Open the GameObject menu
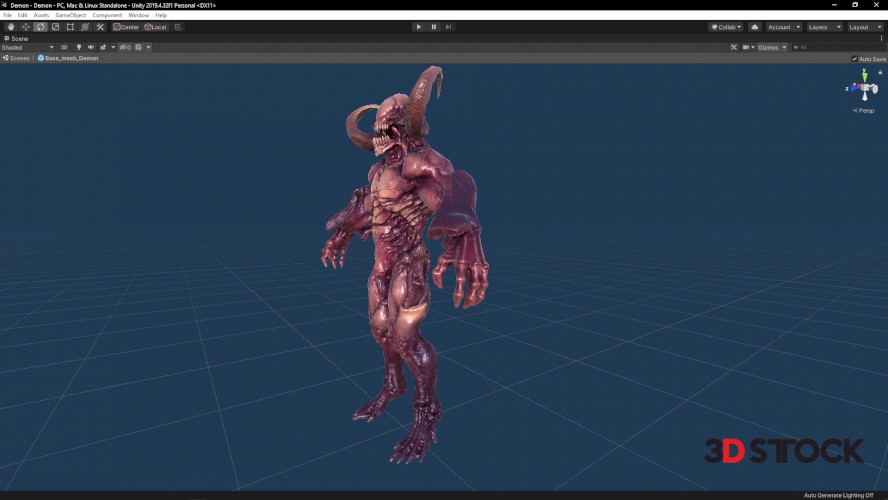This screenshot has width=888, height=500. 71,15
